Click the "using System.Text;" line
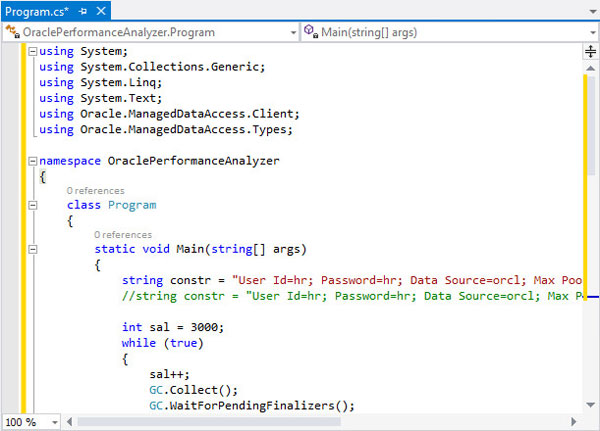 101,98
